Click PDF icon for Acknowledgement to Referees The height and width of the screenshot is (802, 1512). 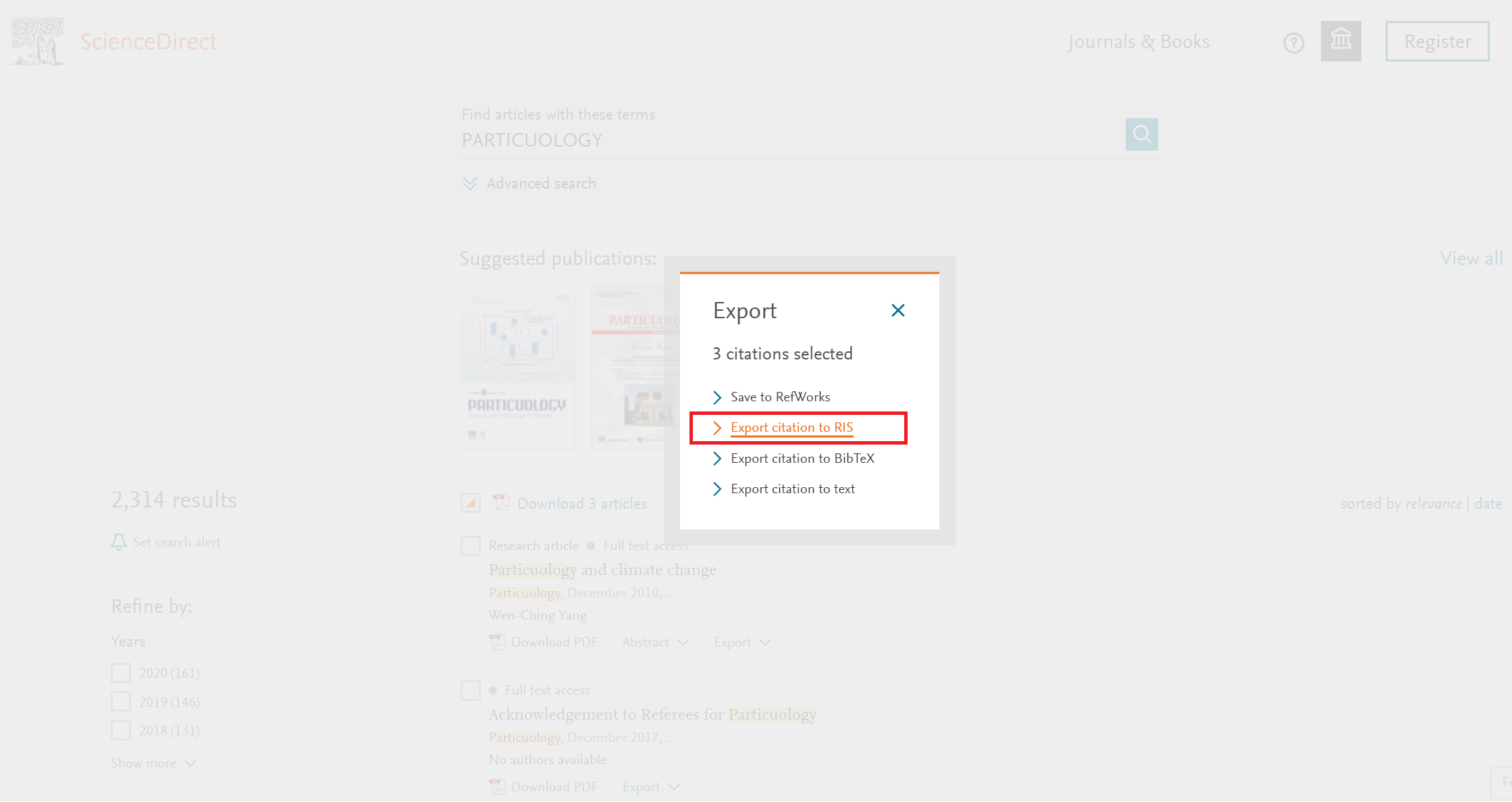tap(497, 786)
